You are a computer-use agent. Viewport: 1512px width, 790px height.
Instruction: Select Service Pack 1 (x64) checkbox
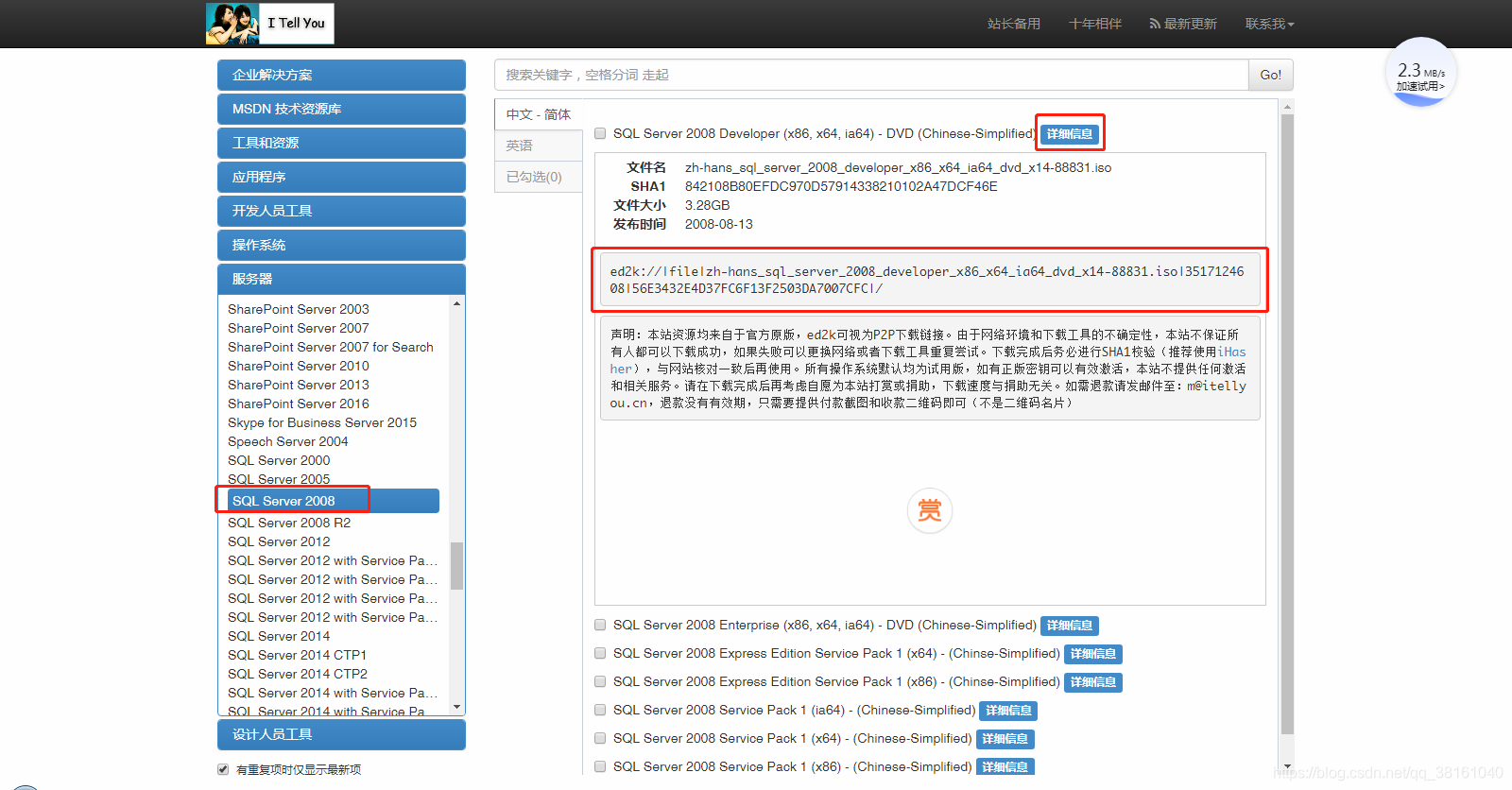(600, 738)
